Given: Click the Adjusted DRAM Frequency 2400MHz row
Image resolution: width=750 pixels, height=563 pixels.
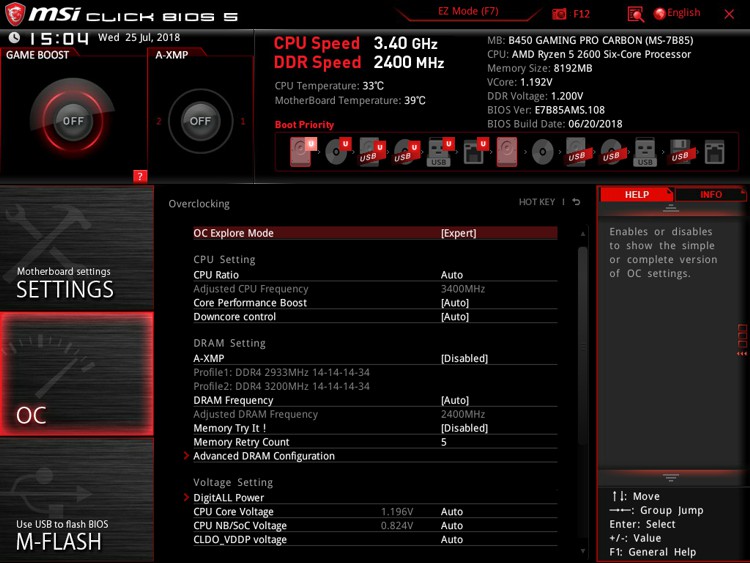Looking at the screenshot, I should pos(375,414).
